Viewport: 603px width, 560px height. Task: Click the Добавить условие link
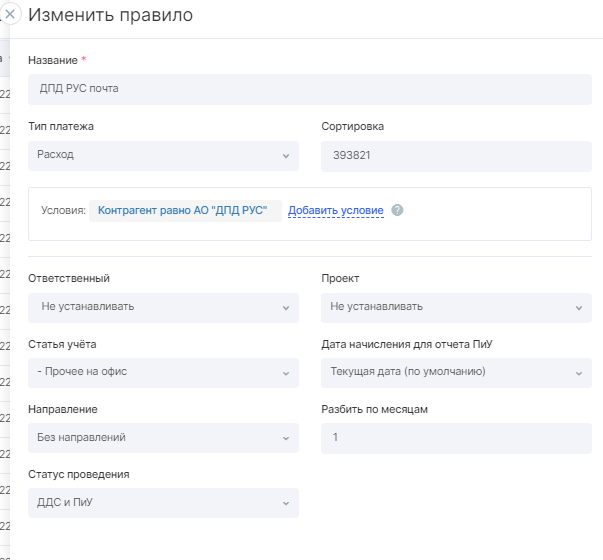(x=335, y=211)
